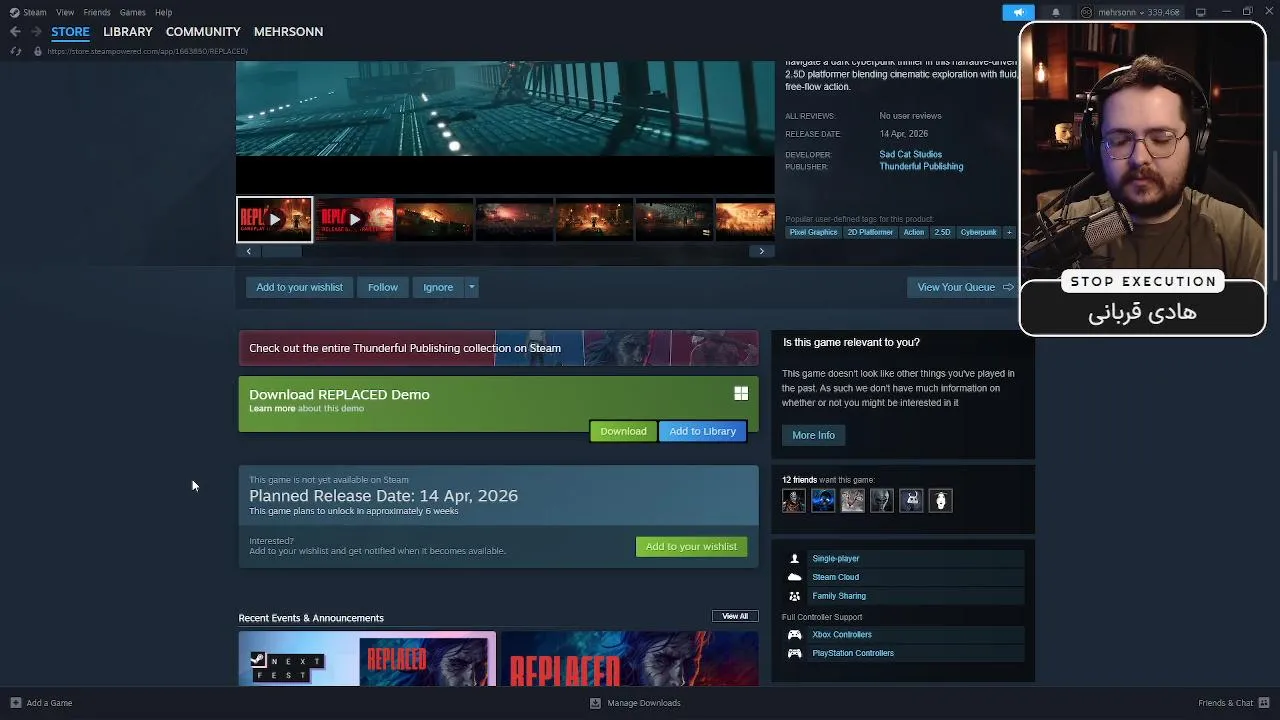
Task: Click the Family Sharing people icon
Action: pos(795,596)
